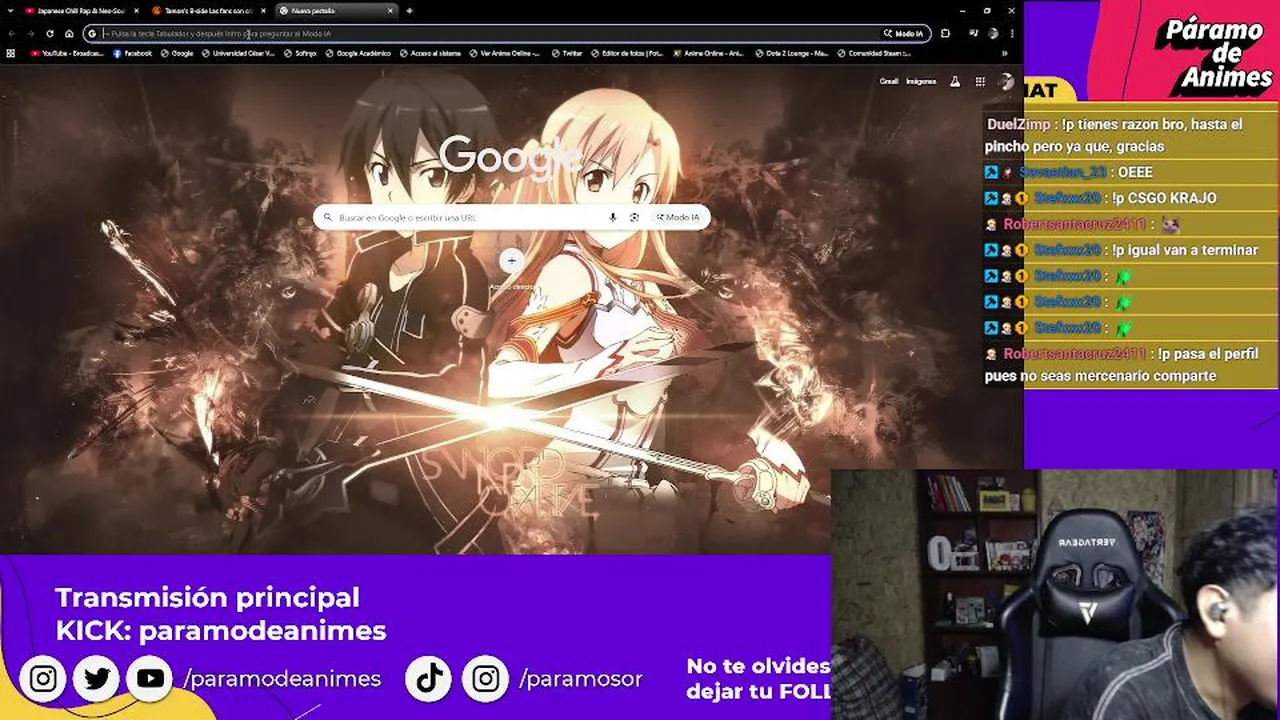Click the Instagram icon next to /paramosor
Image resolution: width=1280 pixels, height=720 pixels.
486,679
